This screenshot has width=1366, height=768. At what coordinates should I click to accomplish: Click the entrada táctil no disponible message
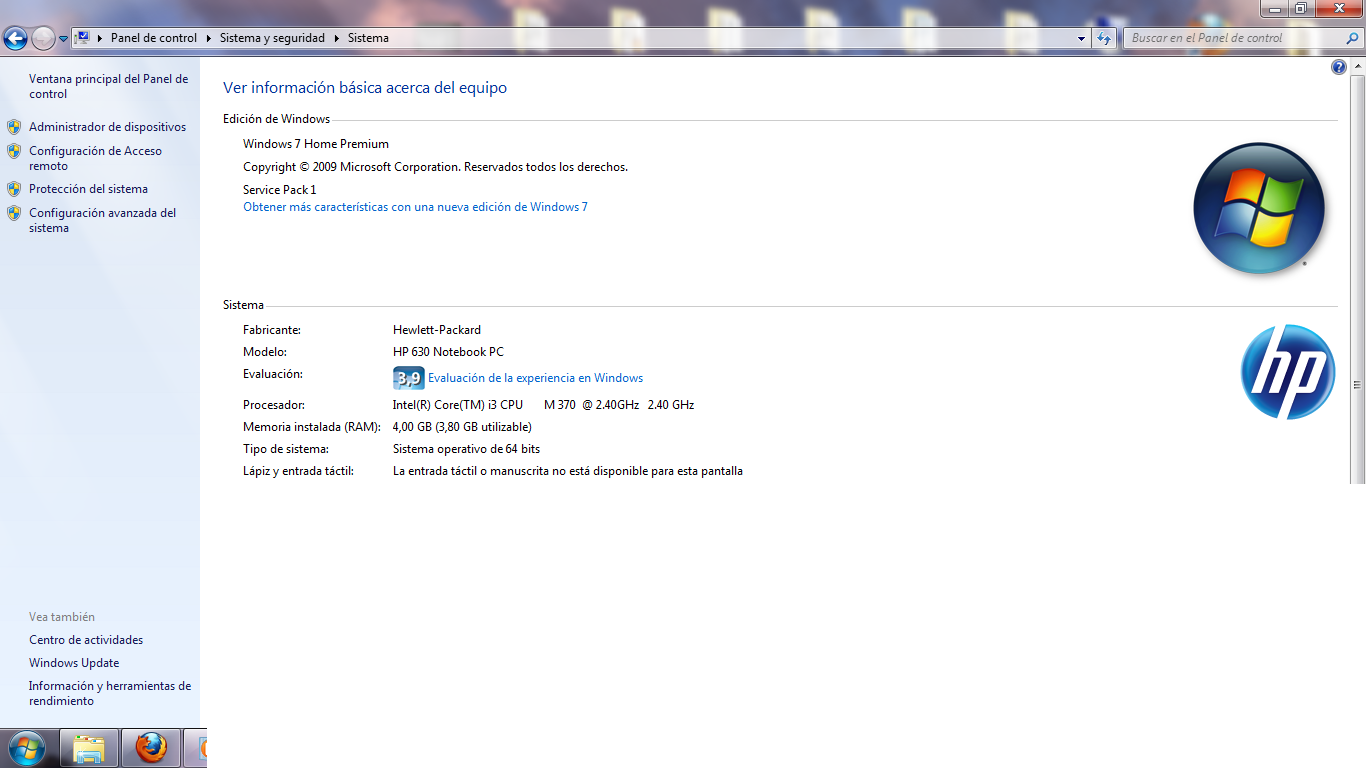pyautogui.click(x=568, y=471)
